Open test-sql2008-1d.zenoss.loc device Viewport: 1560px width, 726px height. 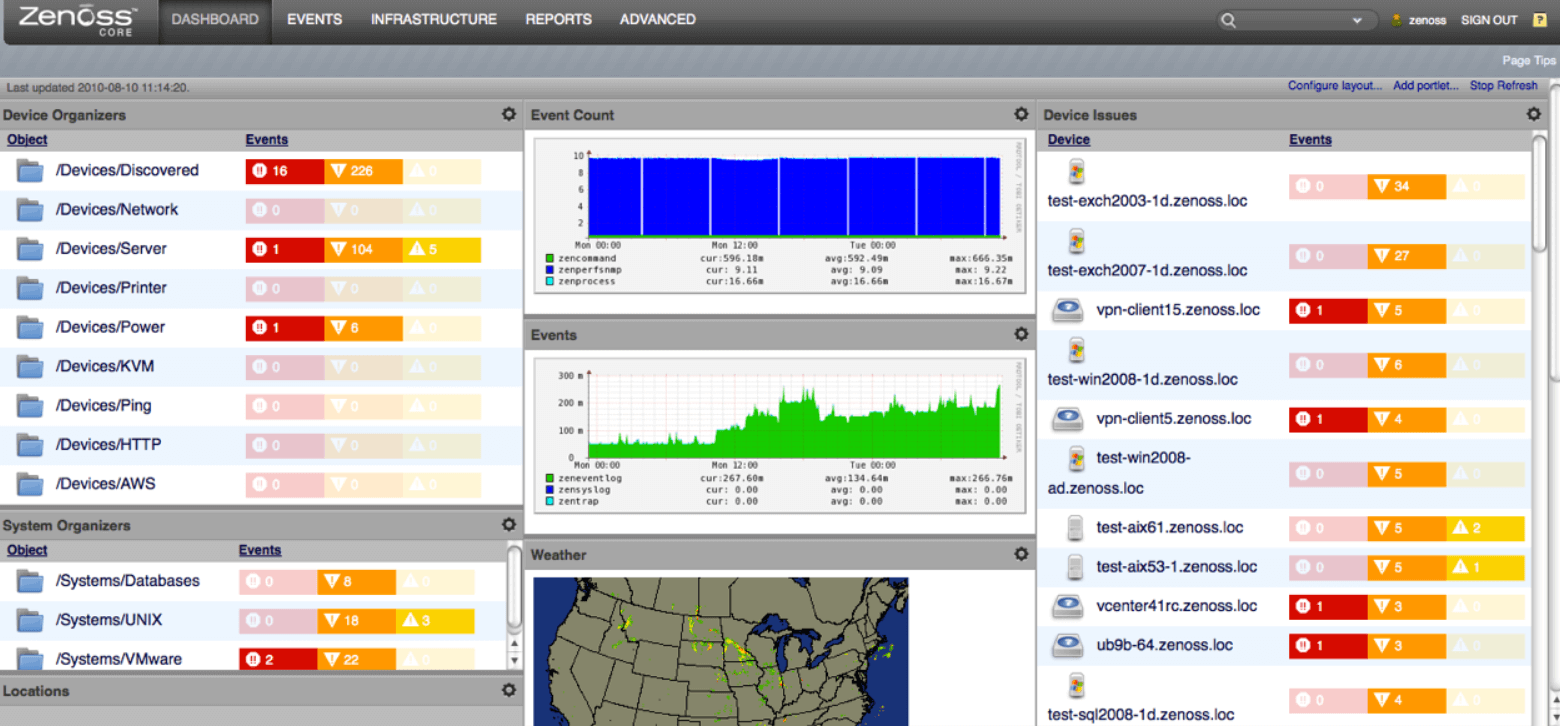[x=1141, y=714]
